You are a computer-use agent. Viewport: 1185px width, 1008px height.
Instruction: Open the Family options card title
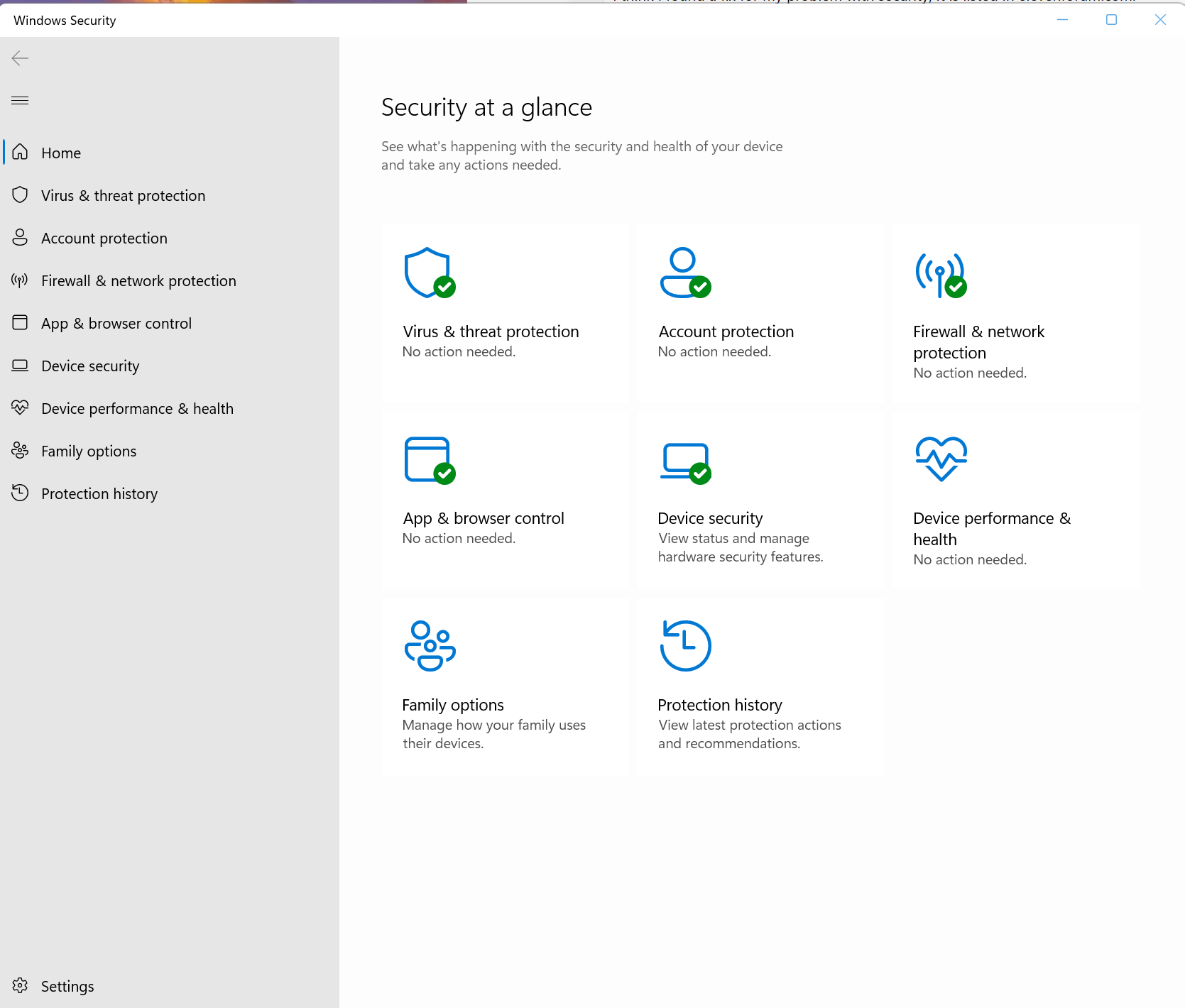pos(453,705)
